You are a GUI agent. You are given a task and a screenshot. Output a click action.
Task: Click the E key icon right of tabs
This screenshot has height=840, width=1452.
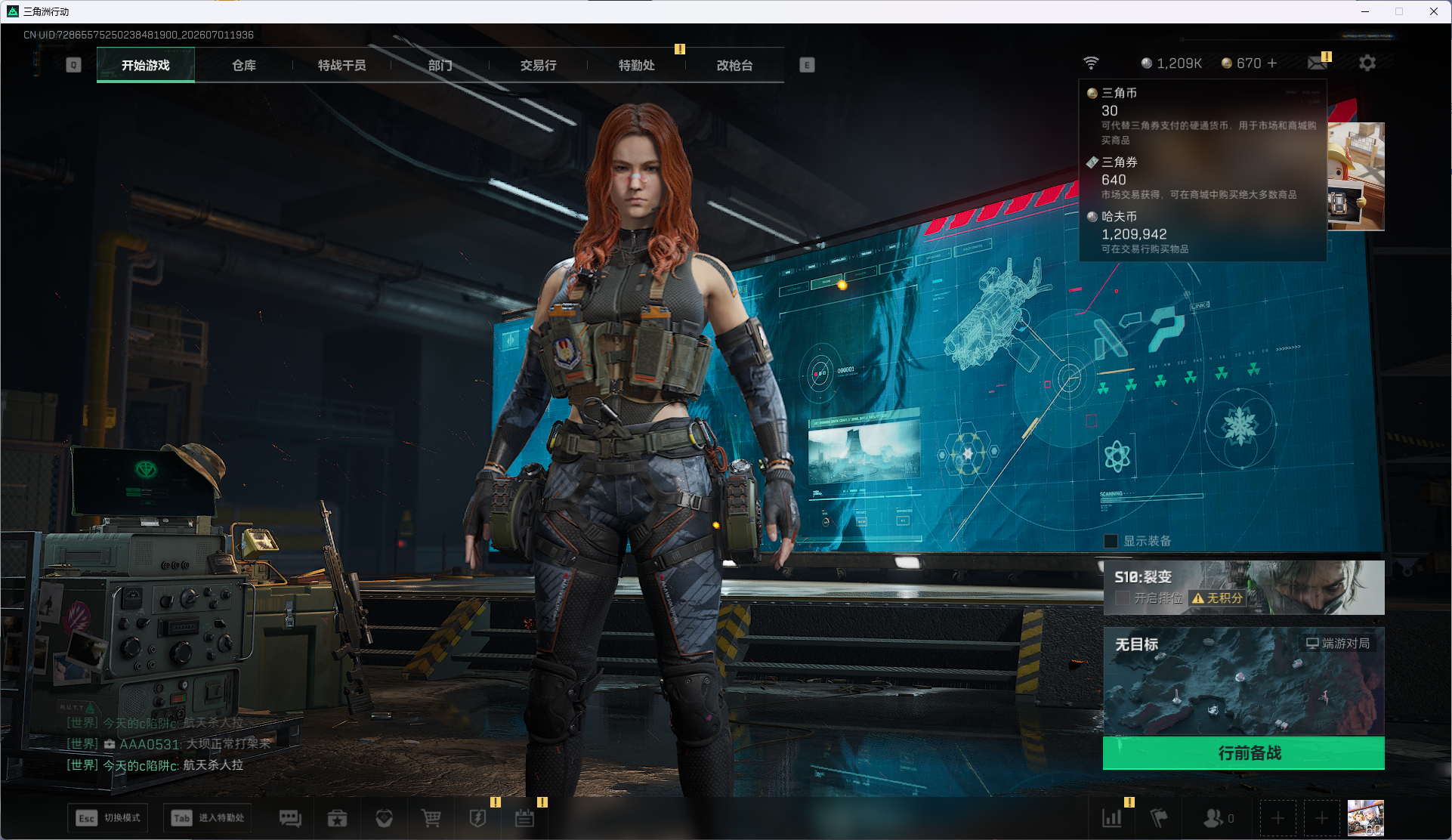click(x=807, y=65)
